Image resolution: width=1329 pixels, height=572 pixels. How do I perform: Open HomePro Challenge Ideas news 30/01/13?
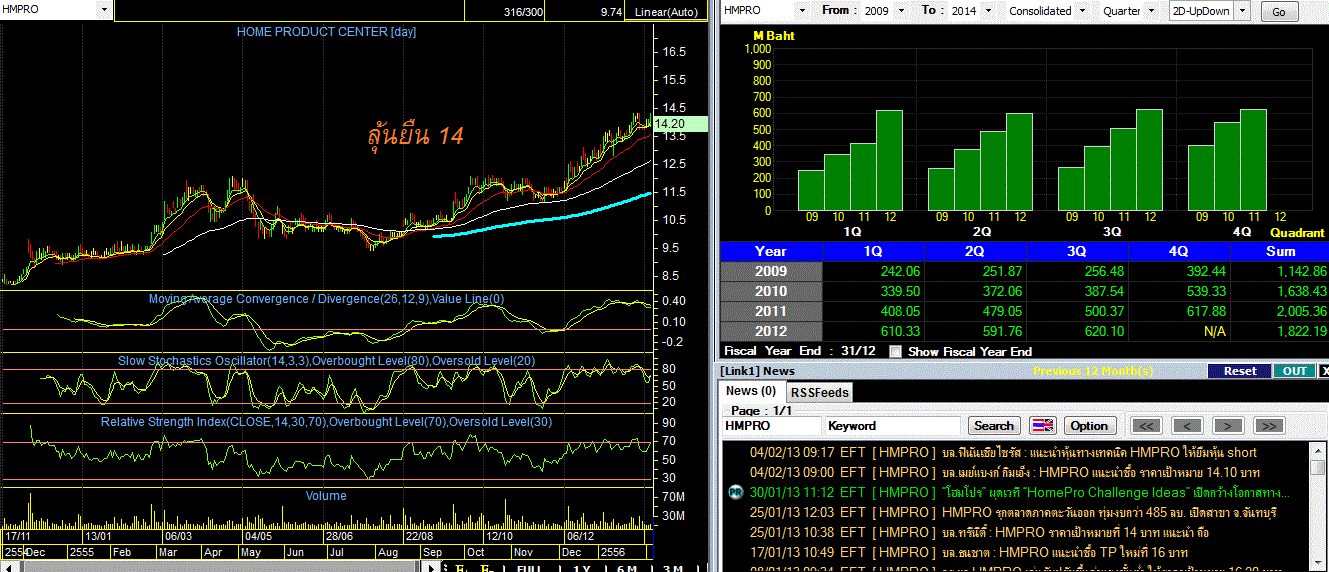click(x=1017, y=492)
